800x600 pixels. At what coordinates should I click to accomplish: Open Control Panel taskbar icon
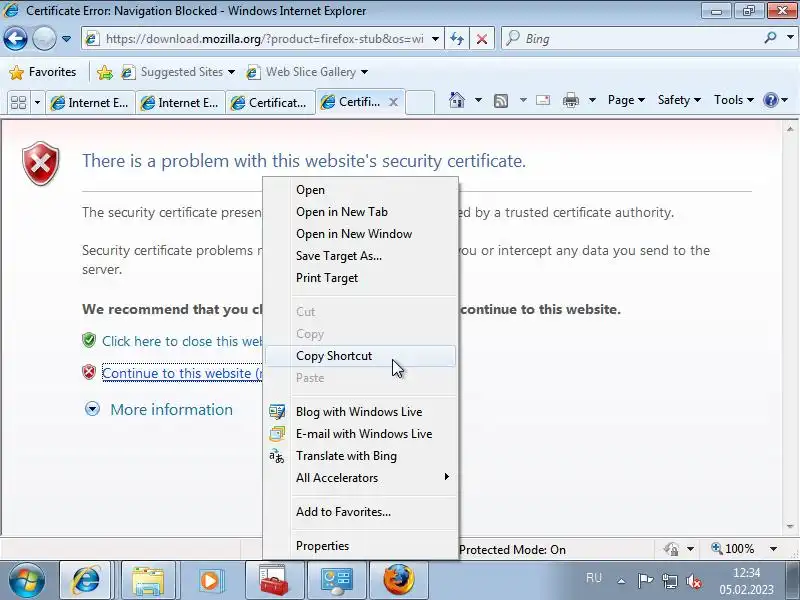click(x=336, y=580)
